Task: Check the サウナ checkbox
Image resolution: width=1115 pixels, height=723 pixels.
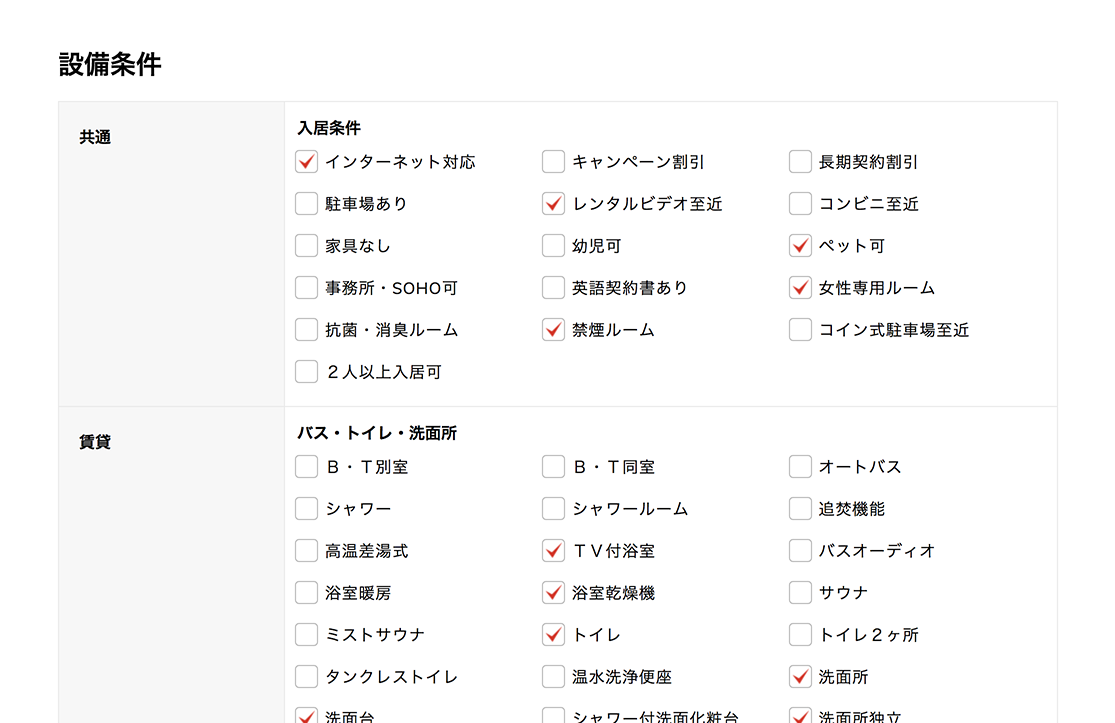Action: (800, 593)
